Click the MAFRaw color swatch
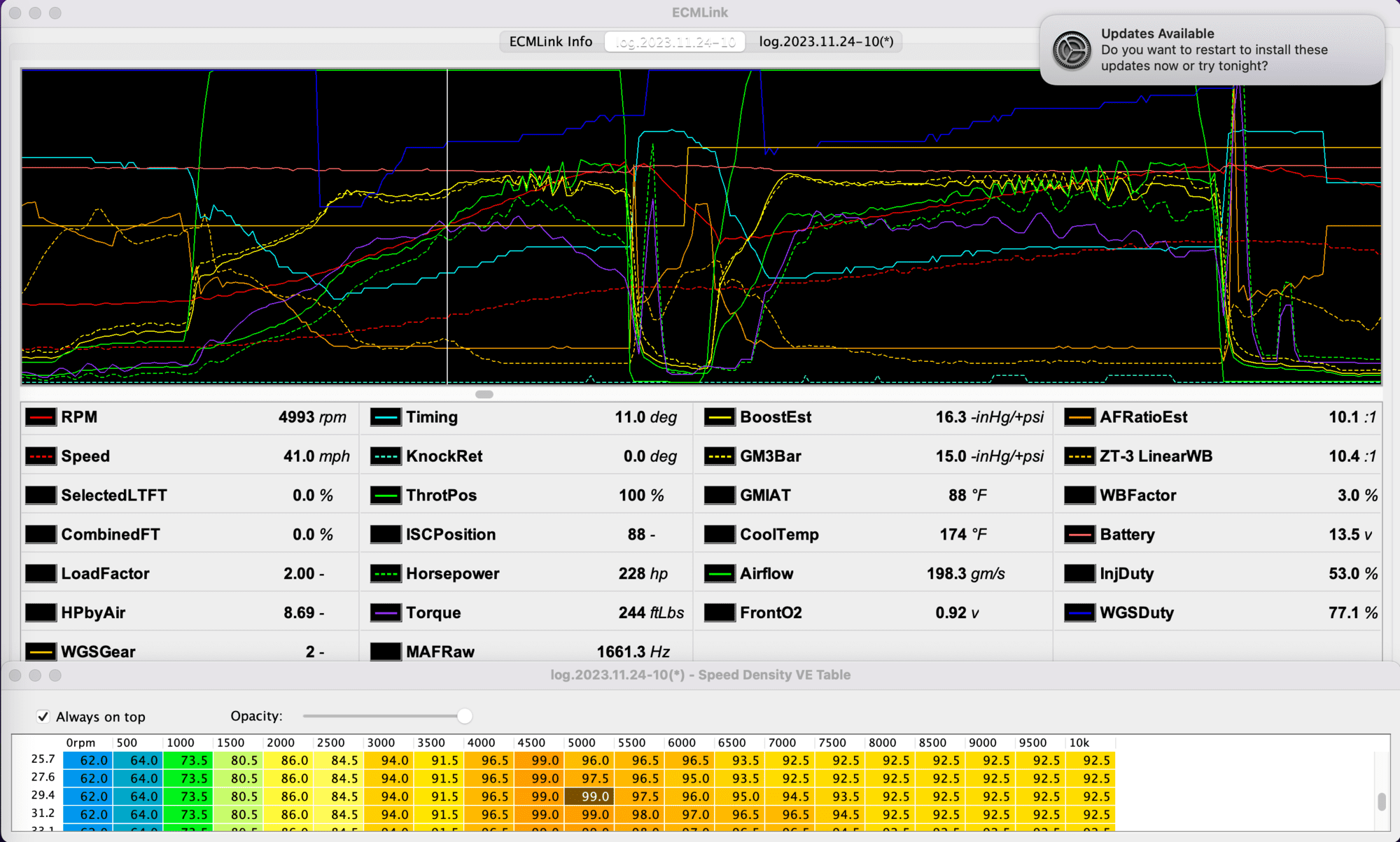This screenshot has height=842, width=1400. pyautogui.click(x=386, y=652)
